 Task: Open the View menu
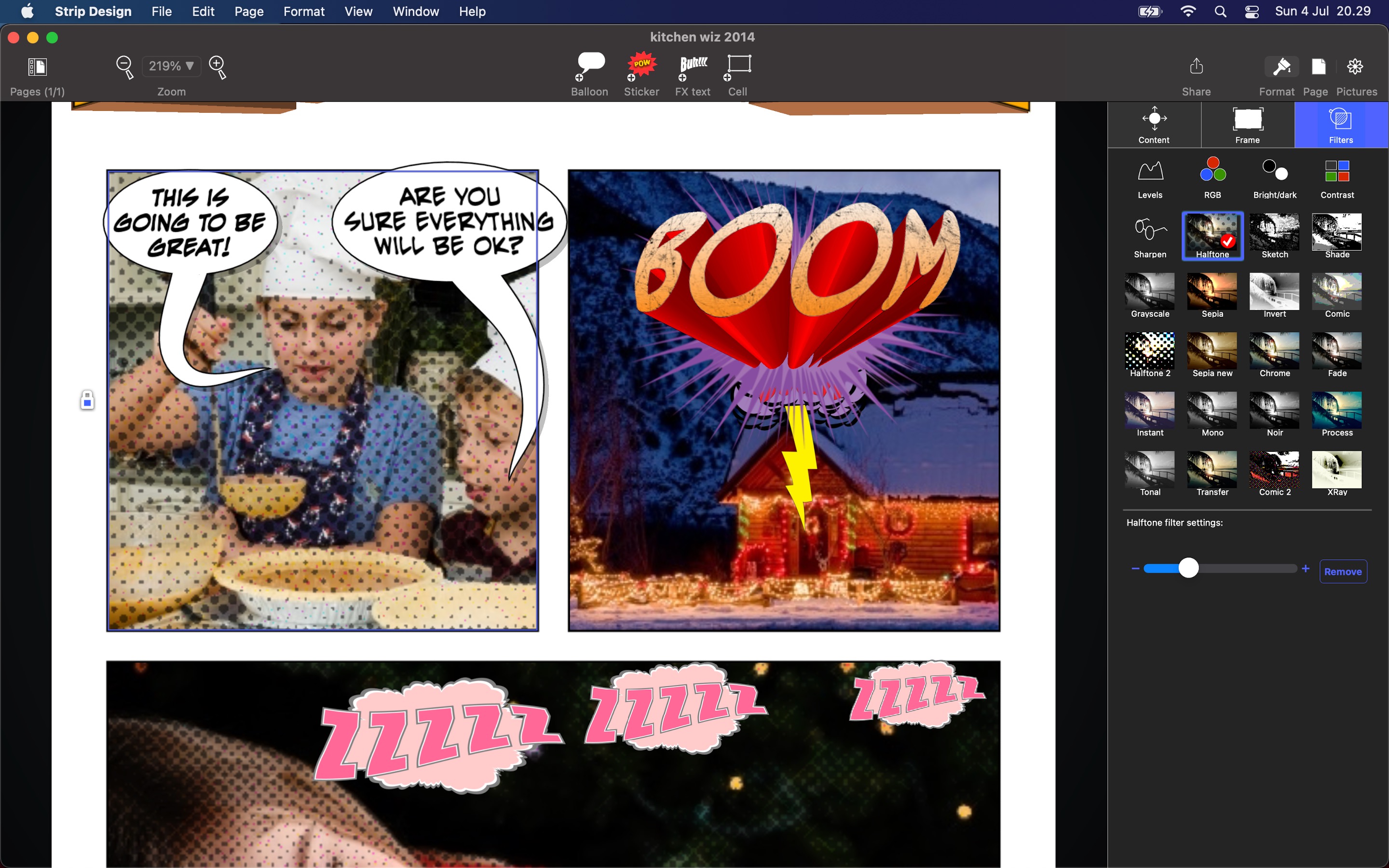(x=358, y=12)
